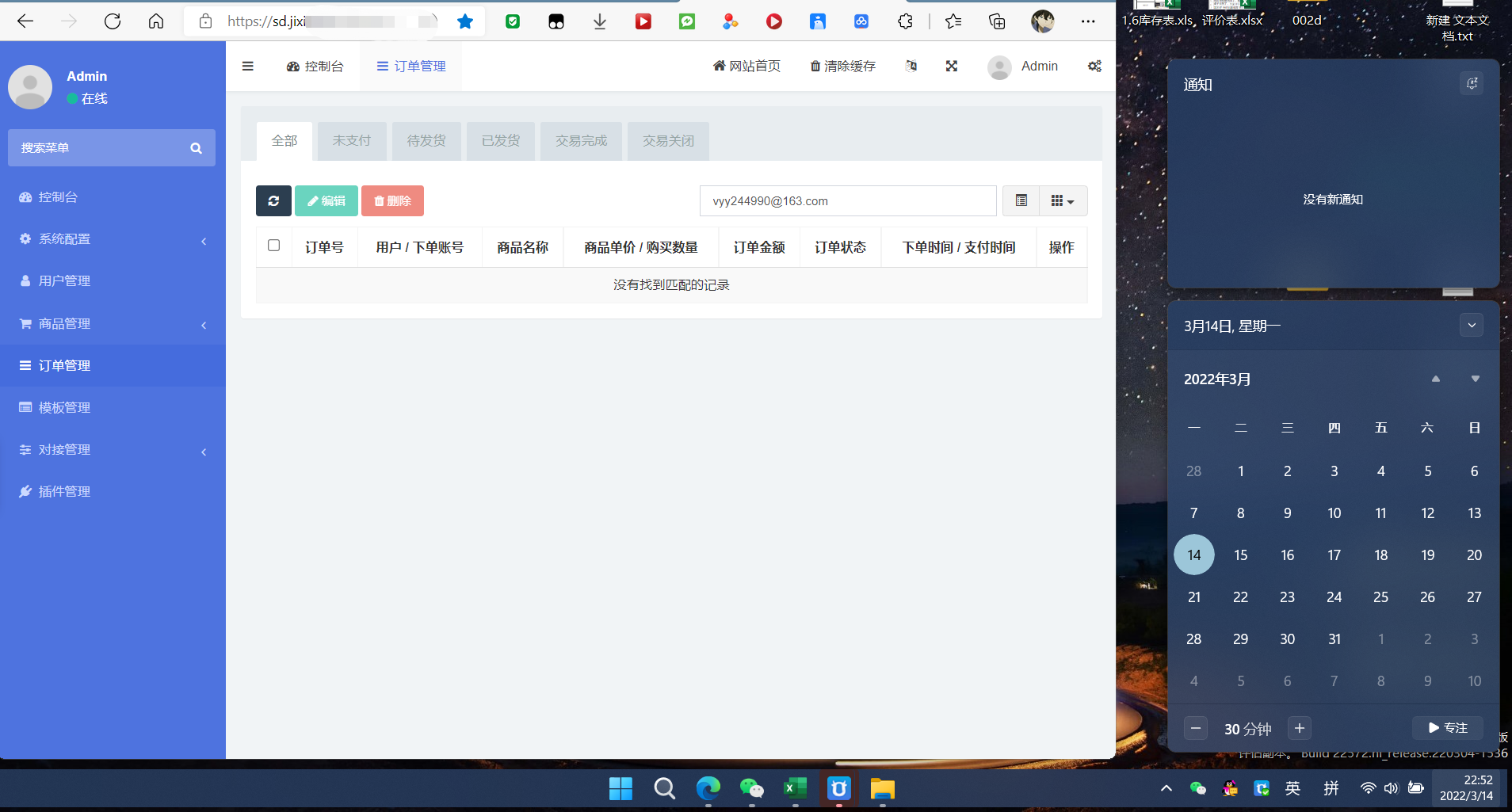The image size is (1512, 812).
Task: Collapse the calendar with chevron beside 3月14日
Action: pyautogui.click(x=1472, y=325)
